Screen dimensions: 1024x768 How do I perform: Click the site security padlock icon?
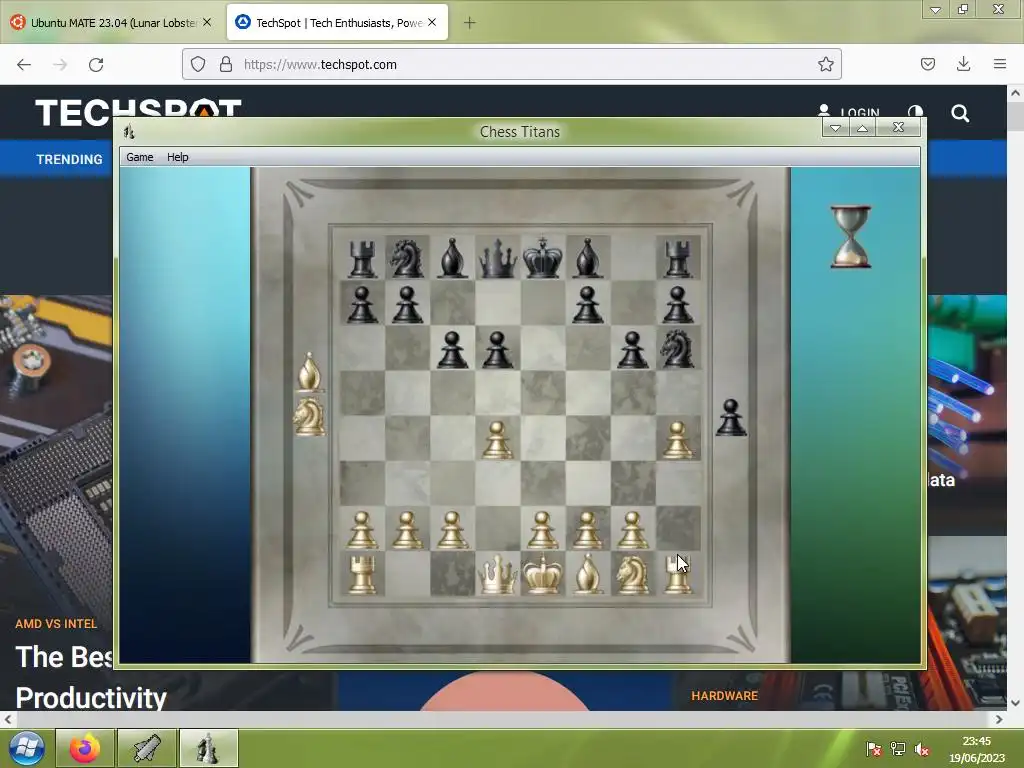point(226,64)
